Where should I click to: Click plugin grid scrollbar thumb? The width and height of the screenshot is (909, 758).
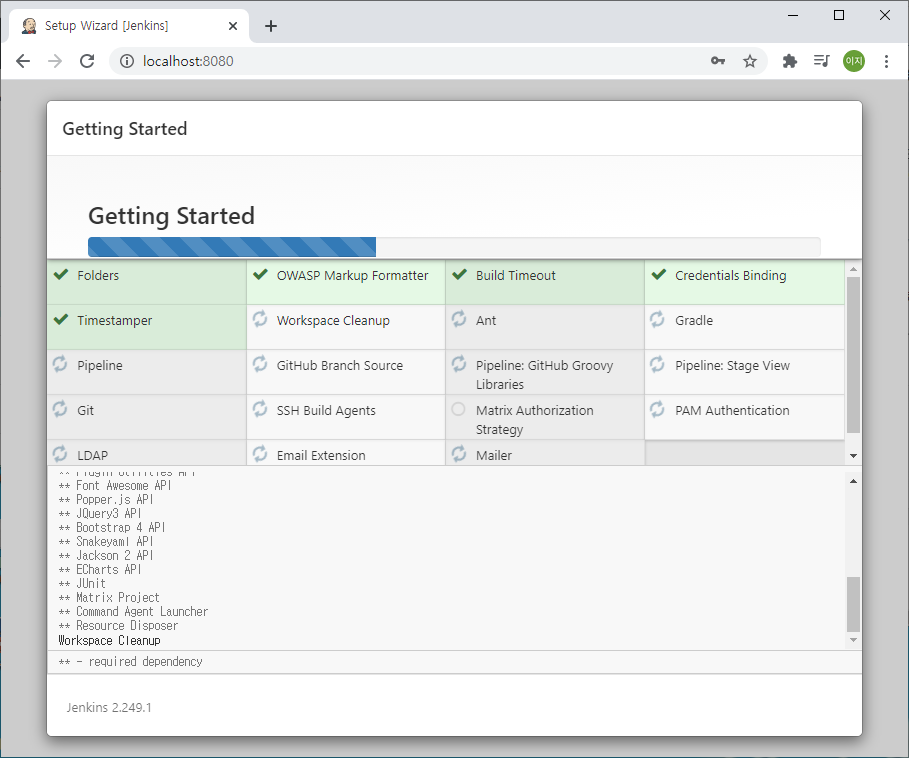[x=853, y=355]
